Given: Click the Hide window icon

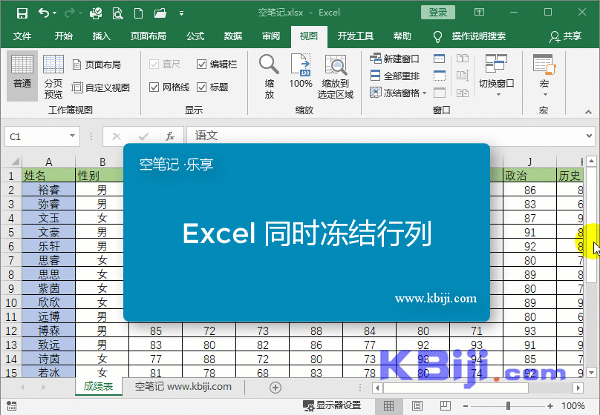Looking at the screenshot, I should (x=439, y=75).
